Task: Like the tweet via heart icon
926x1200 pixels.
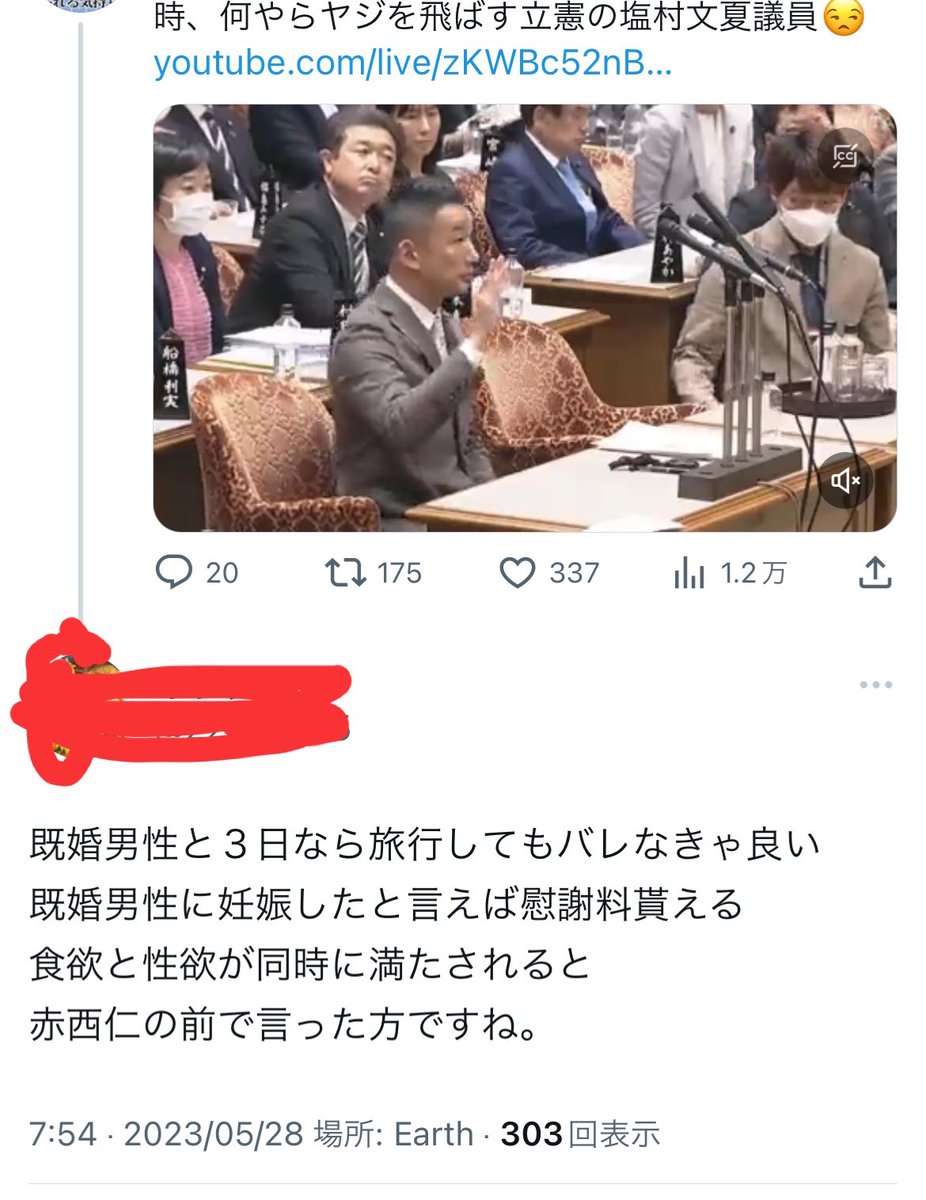Action: click(517, 572)
